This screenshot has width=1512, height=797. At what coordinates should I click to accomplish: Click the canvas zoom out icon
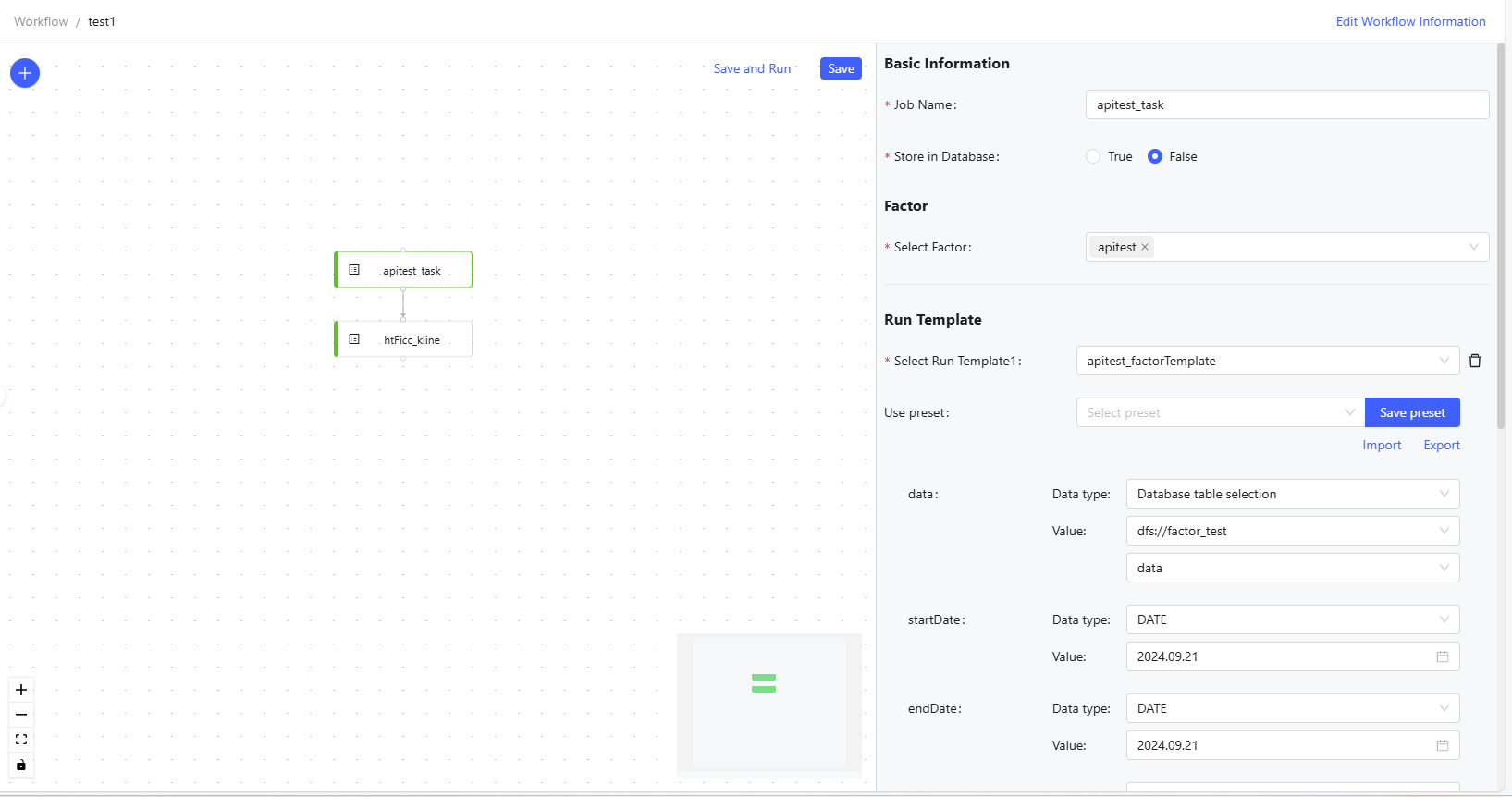pyautogui.click(x=21, y=715)
